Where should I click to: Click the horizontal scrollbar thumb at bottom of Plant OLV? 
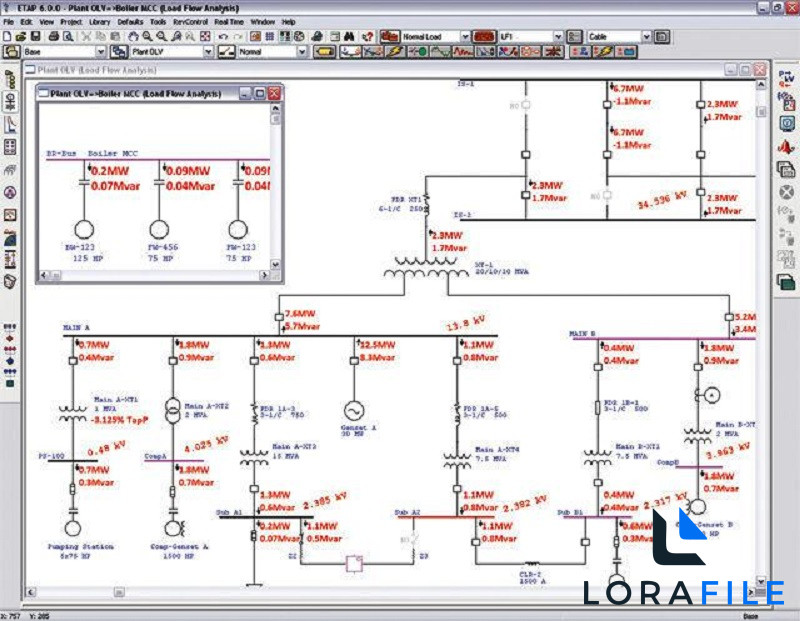119,592
